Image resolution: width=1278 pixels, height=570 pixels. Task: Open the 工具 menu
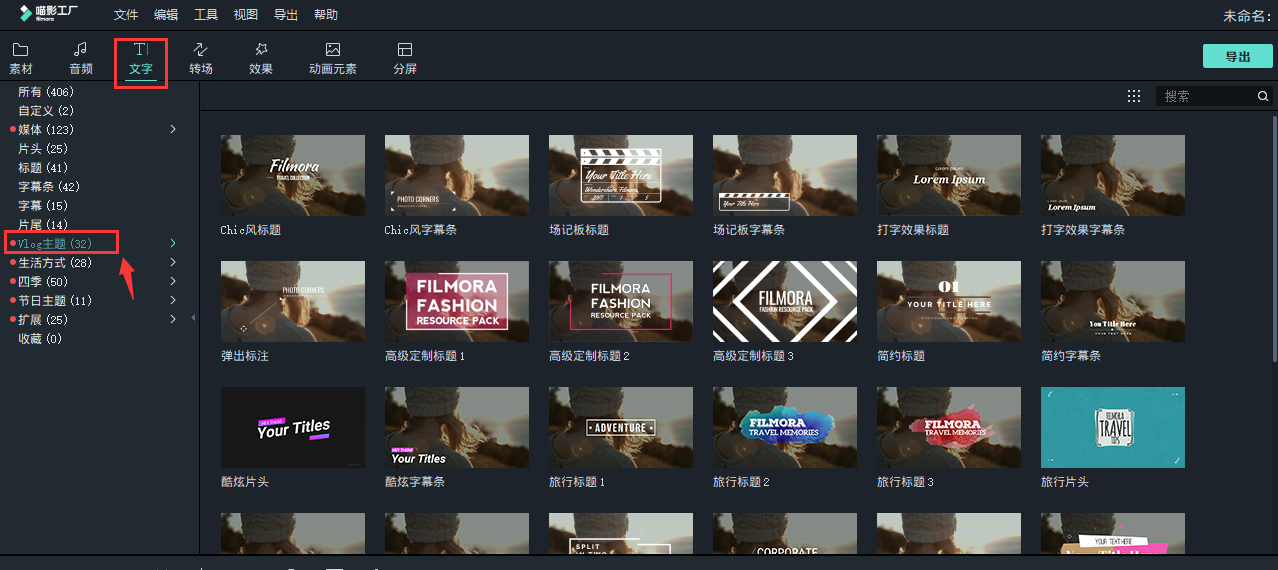point(206,15)
